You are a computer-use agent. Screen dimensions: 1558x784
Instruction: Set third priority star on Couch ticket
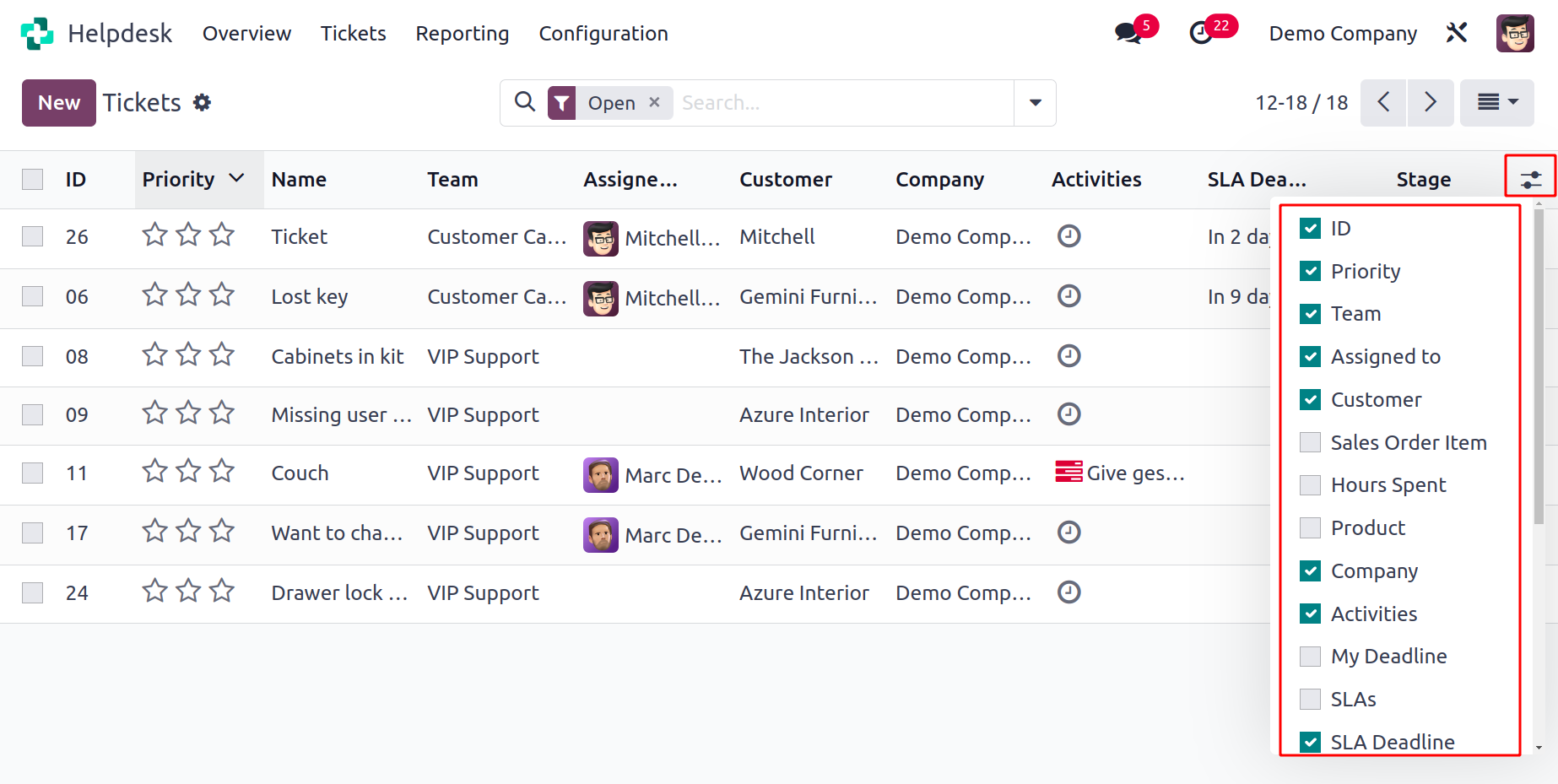(222, 471)
